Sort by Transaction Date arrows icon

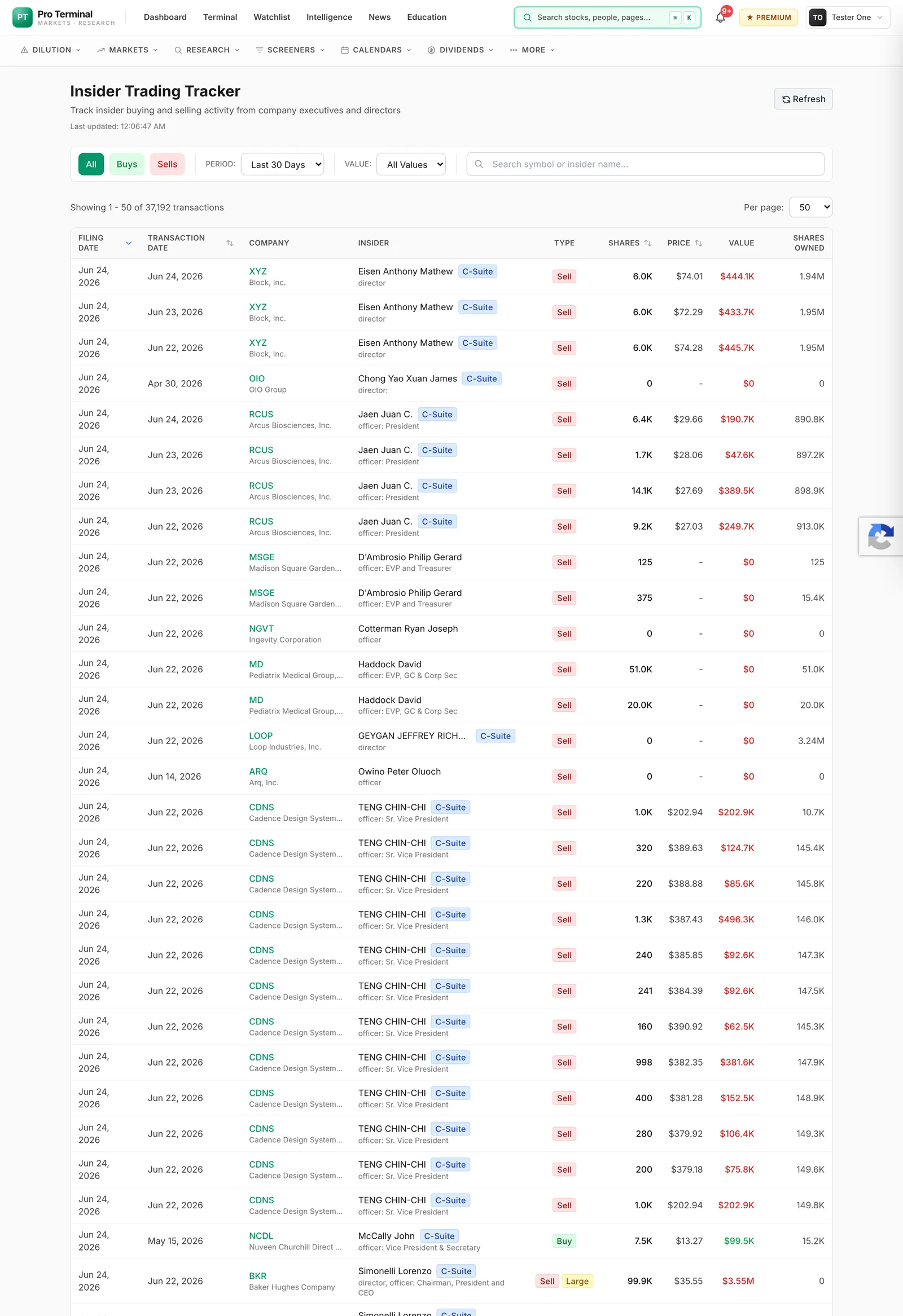pyautogui.click(x=230, y=243)
